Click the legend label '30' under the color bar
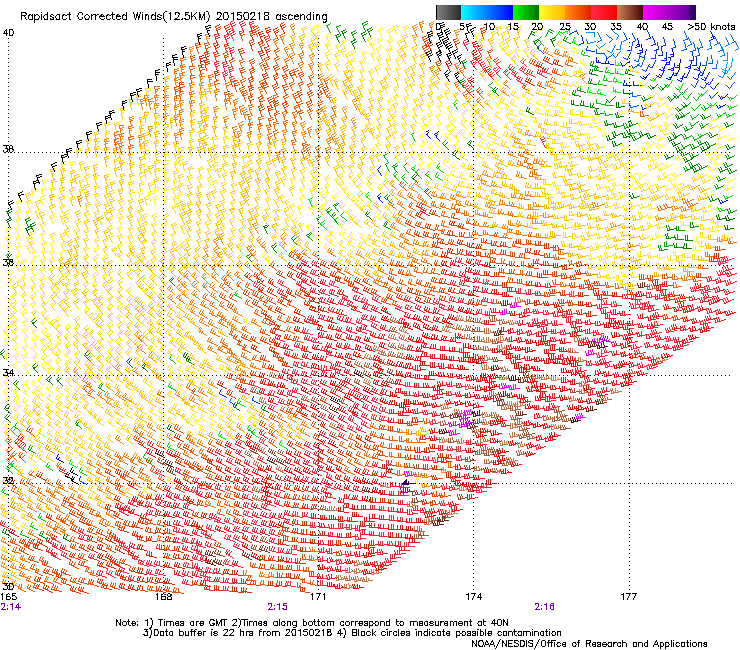Viewport: 740px width, 650px height. click(x=590, y=27)
